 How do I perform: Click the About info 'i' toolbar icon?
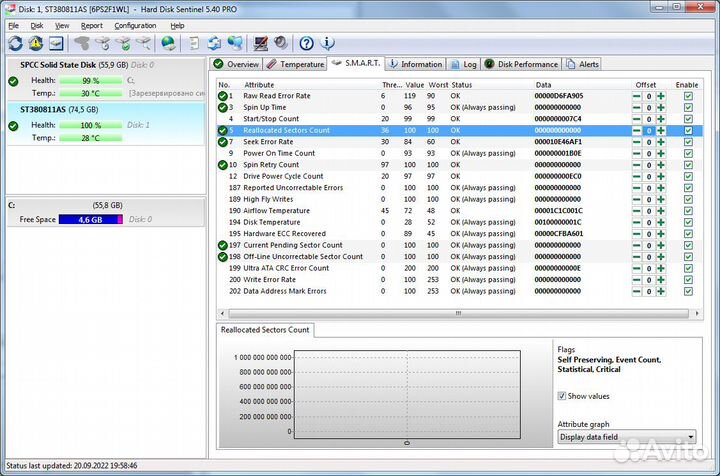coord(326,43)
